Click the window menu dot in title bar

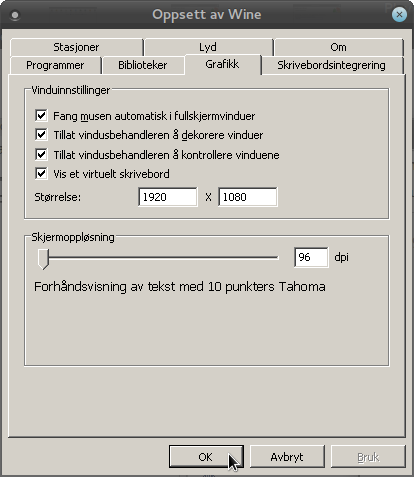(x=15, y=15)
